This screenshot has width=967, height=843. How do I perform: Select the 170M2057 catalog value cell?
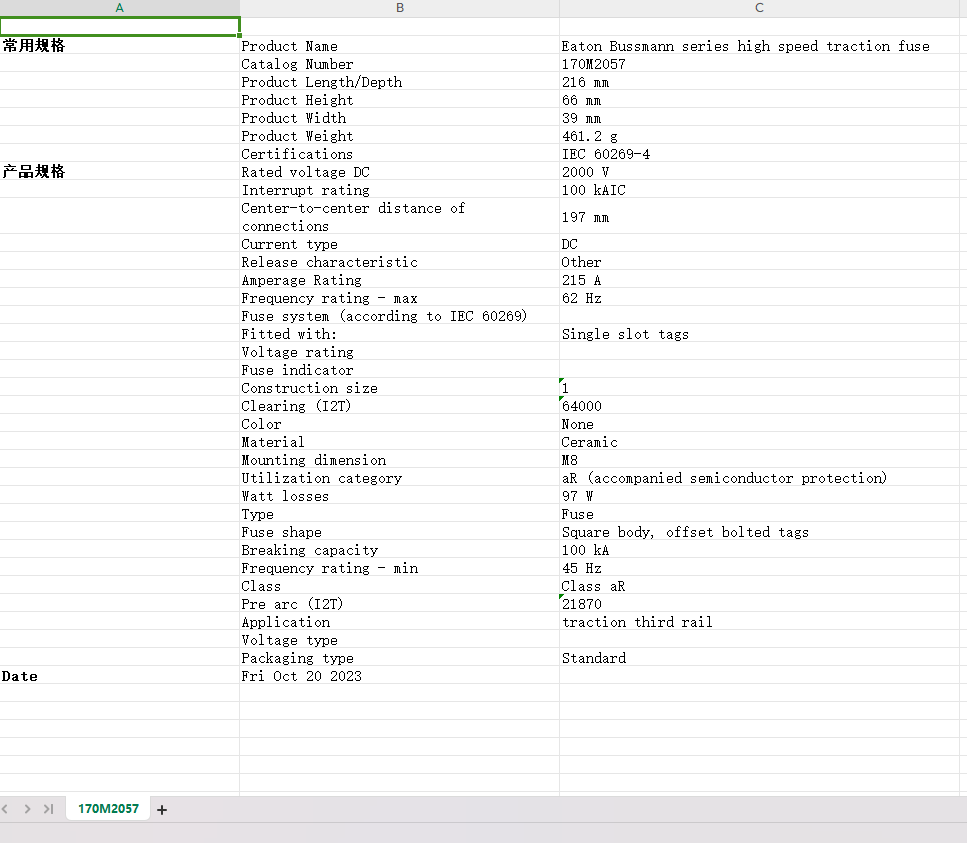pos(759,64)
